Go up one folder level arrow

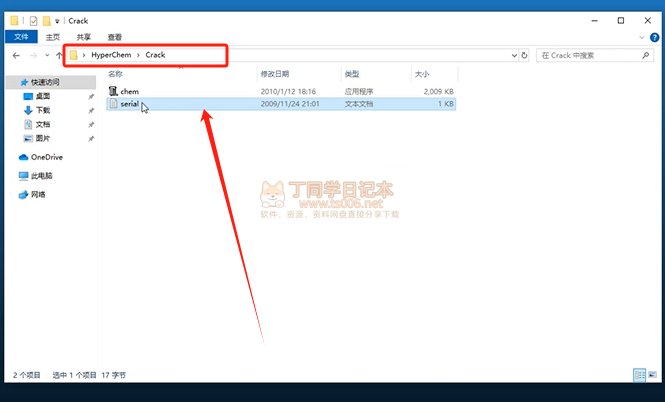59,56
